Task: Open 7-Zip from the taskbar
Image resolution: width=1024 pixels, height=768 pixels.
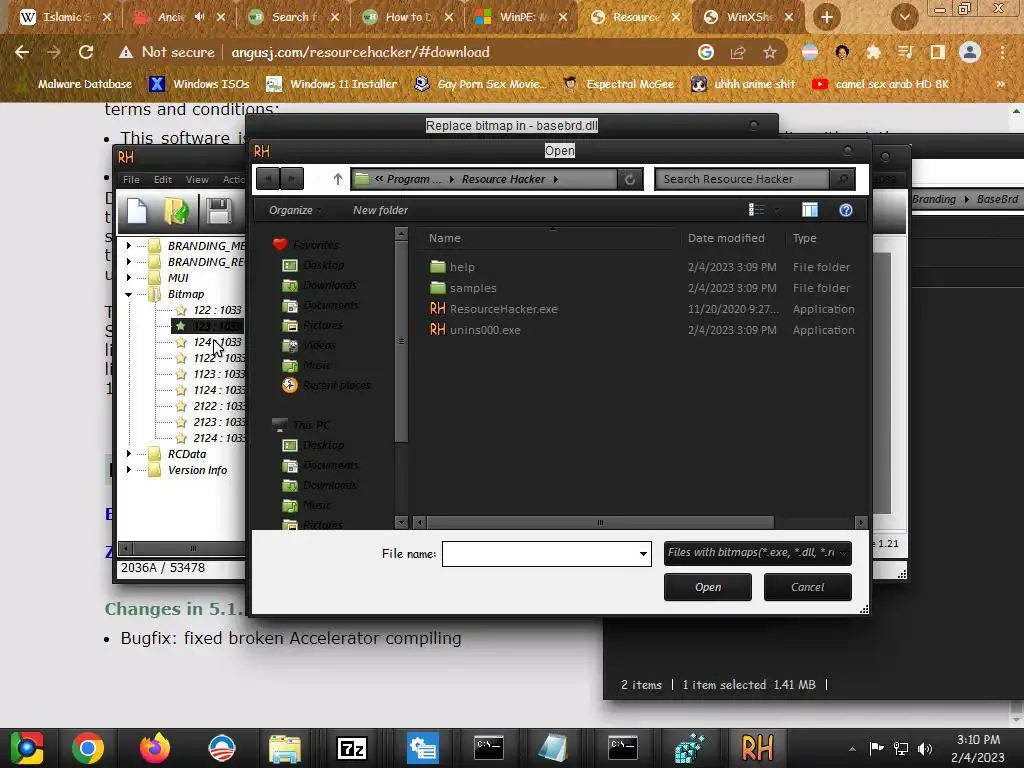Action: point(352,748)
